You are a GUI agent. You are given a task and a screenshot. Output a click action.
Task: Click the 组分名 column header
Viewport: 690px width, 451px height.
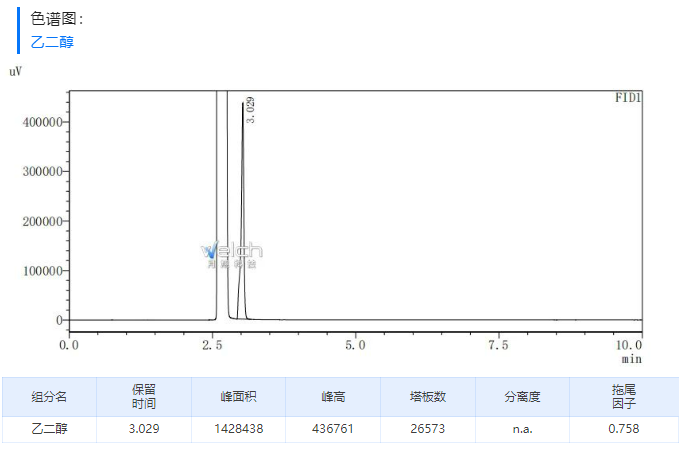click(x=49, y=397)
